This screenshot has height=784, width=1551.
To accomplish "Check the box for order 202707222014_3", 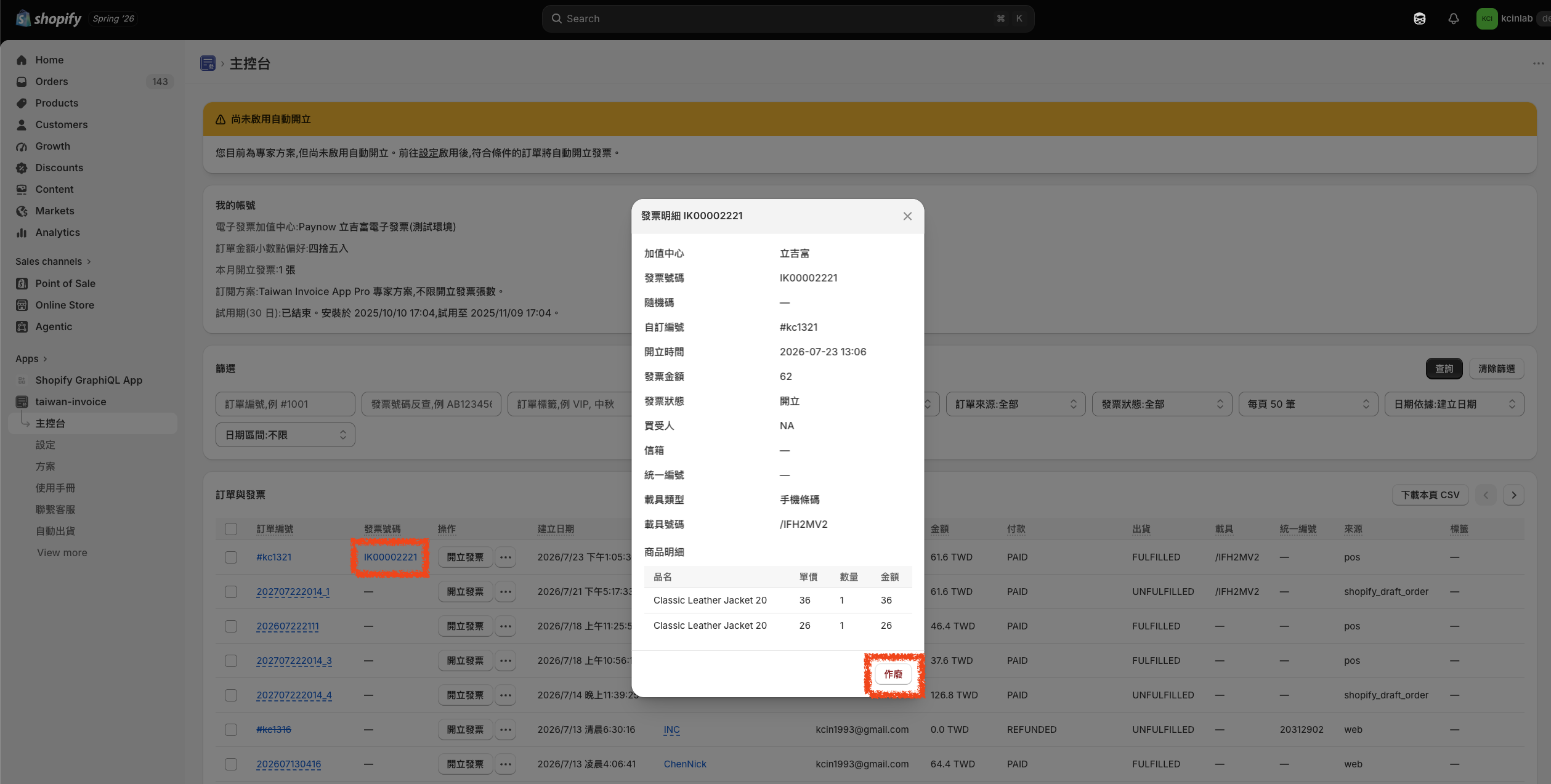I will pos(231,661).
